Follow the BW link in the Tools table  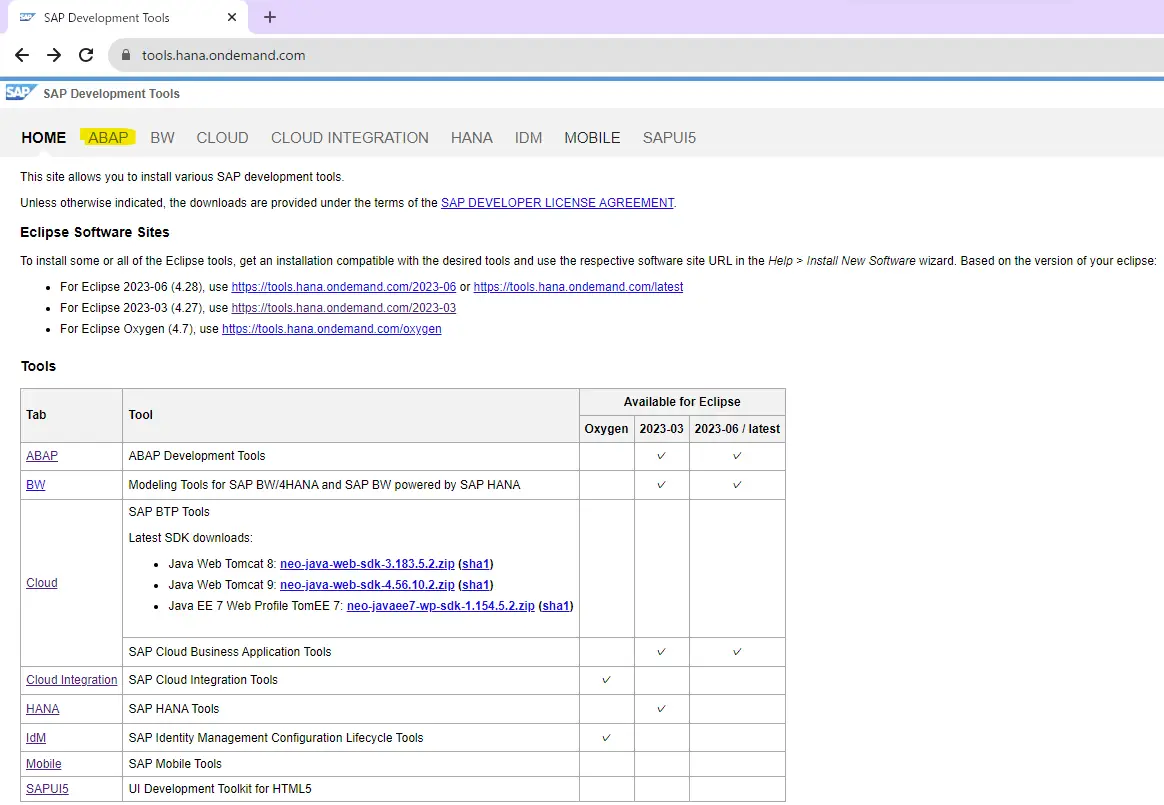tap(36, 485)
